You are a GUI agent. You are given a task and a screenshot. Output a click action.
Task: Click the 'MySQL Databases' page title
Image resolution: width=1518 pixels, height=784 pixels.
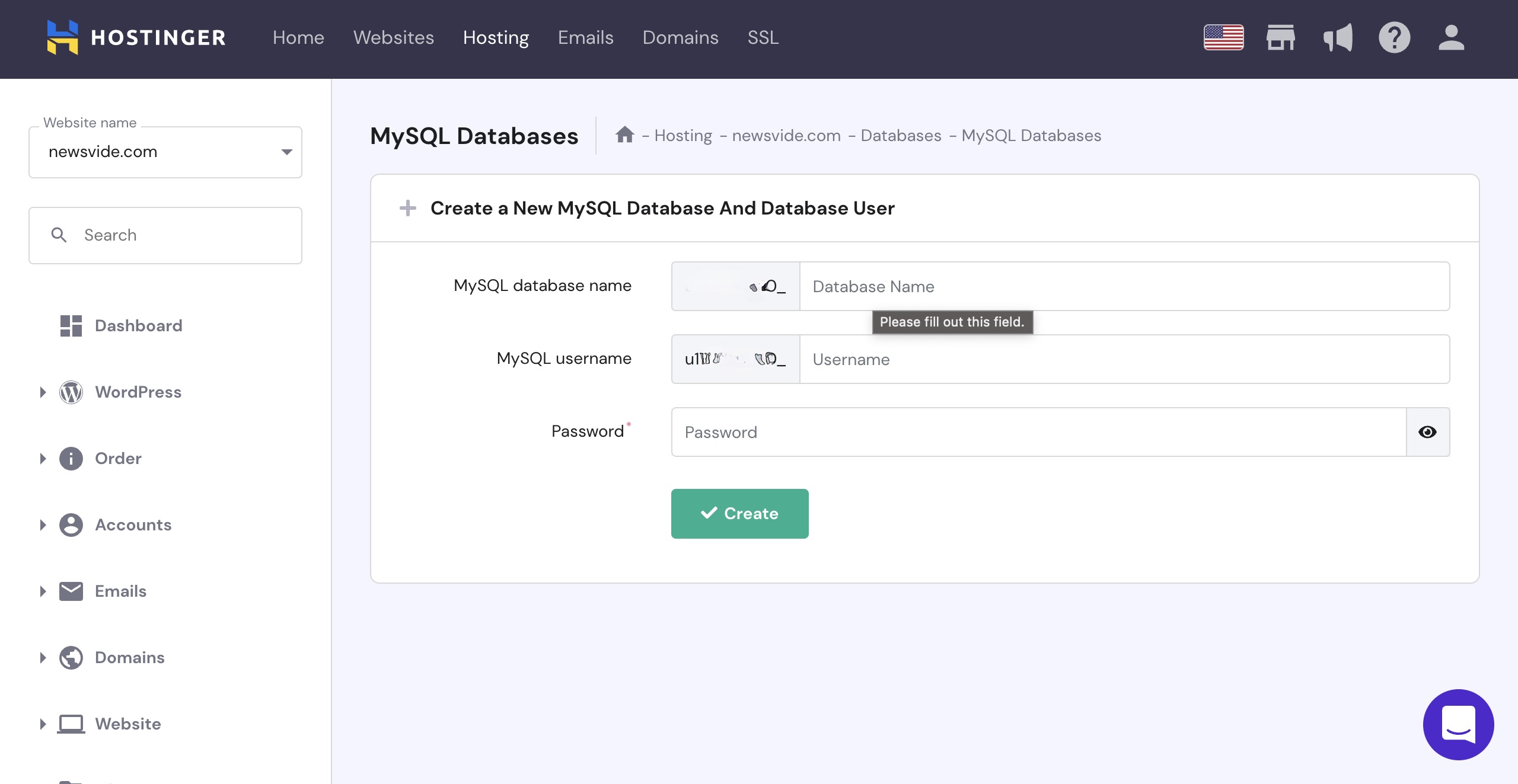tap(474, 136)
